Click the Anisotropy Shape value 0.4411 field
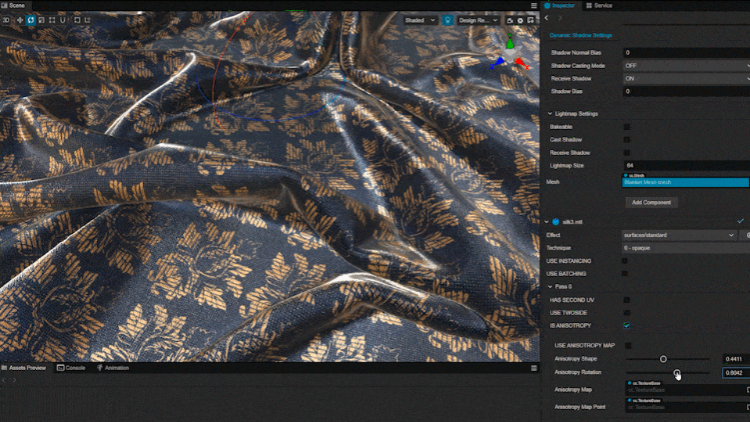The width and height of the screenshot is (750, 422). (x=736, y=359)
